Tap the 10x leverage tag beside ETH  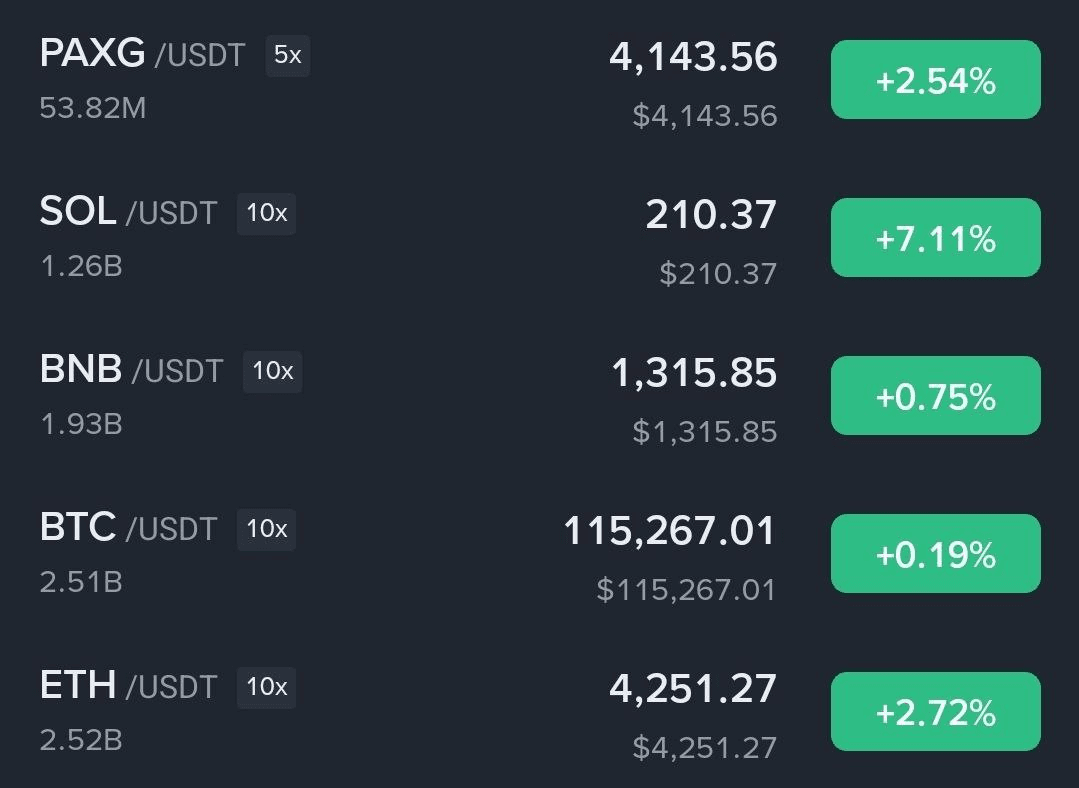coord(266,687)
